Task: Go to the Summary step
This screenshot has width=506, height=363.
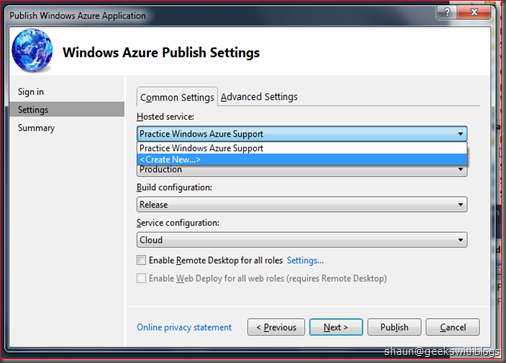Action: coord(36,128)
